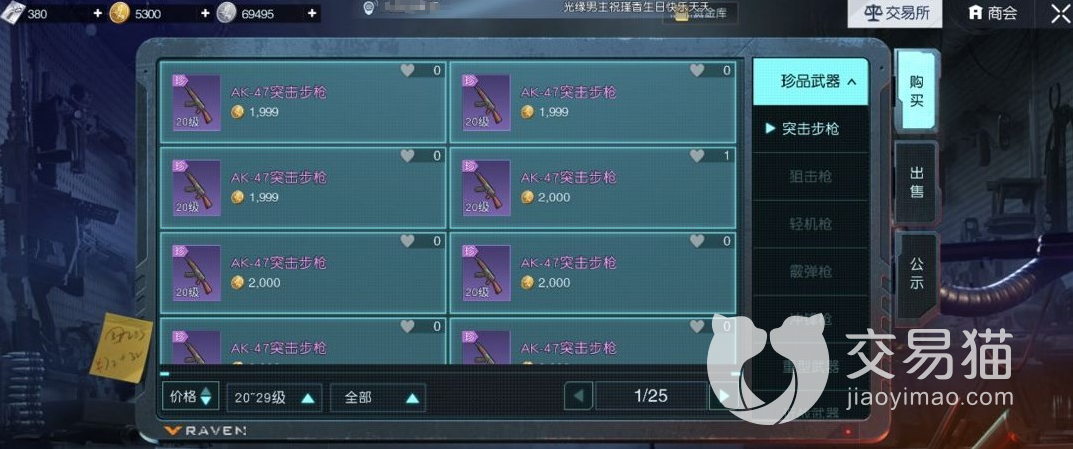Click the AK-47 thumbnail in third row left
Viewport: 1073px width, 449px height.
pyautogui.click(x=196, y=273)
